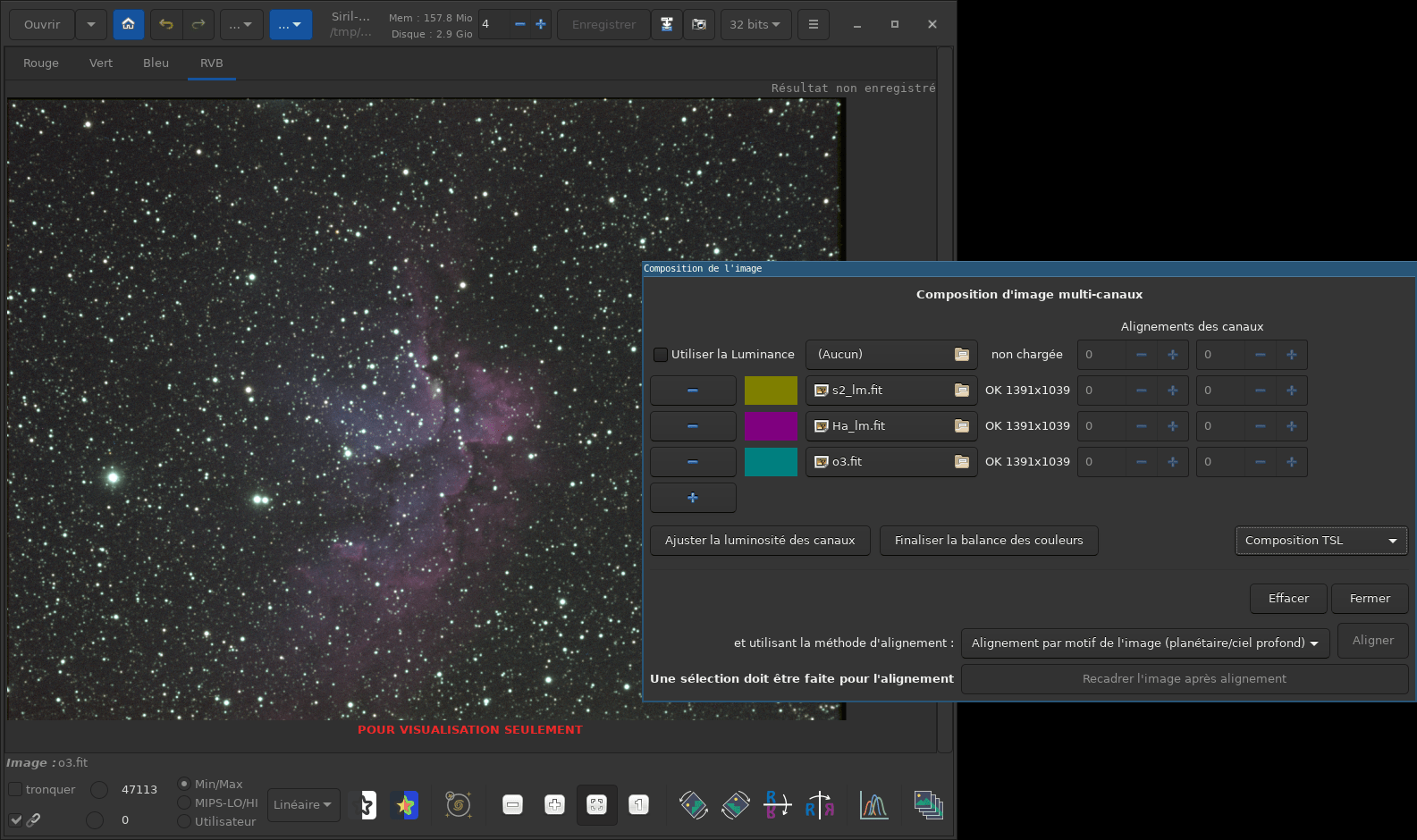Browse file for s2_lm.fit channel

pos(962,391)
